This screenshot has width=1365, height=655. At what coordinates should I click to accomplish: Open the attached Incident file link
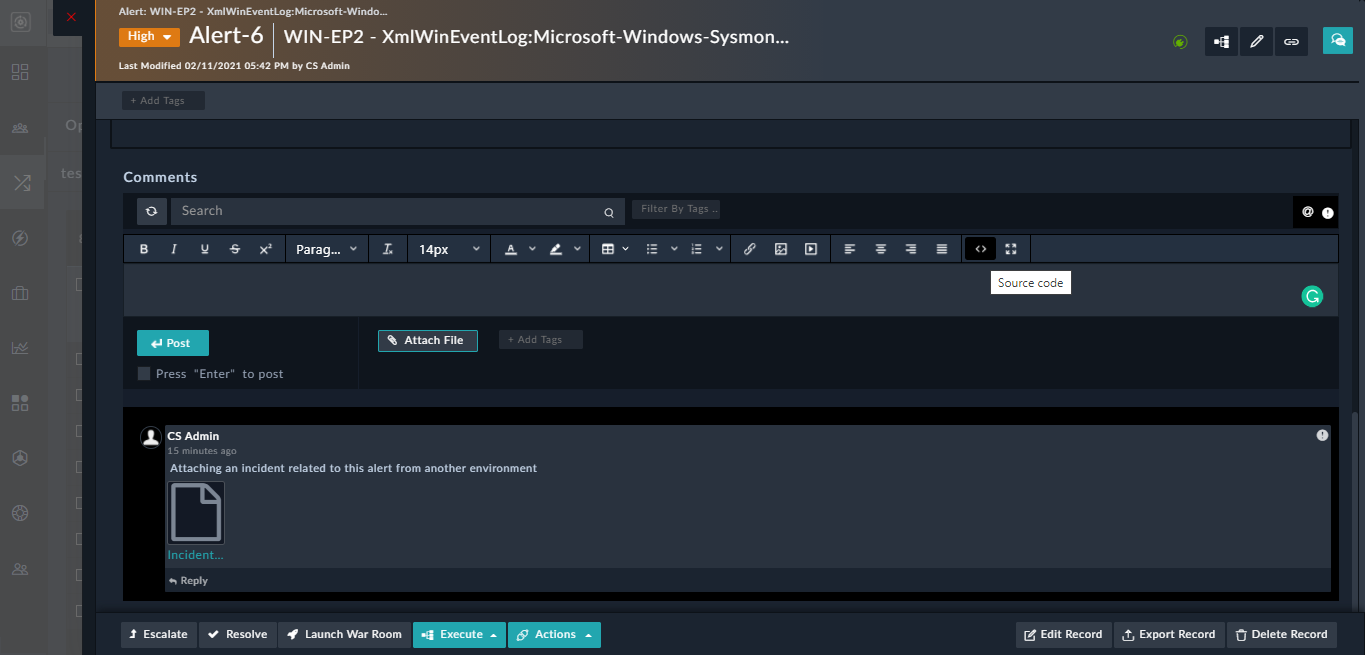[x=194, y=554]
